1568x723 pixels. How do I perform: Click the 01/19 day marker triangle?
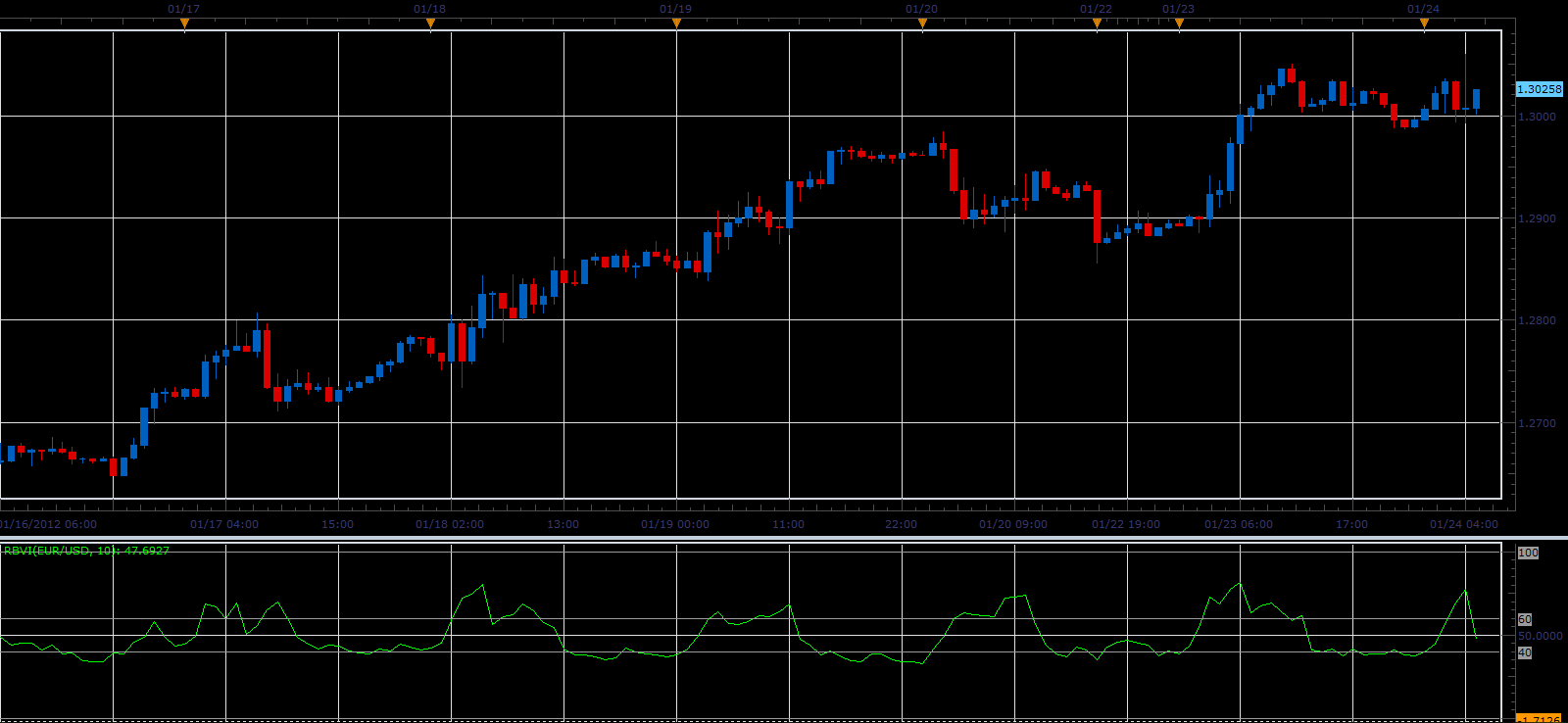pos(676,24)
